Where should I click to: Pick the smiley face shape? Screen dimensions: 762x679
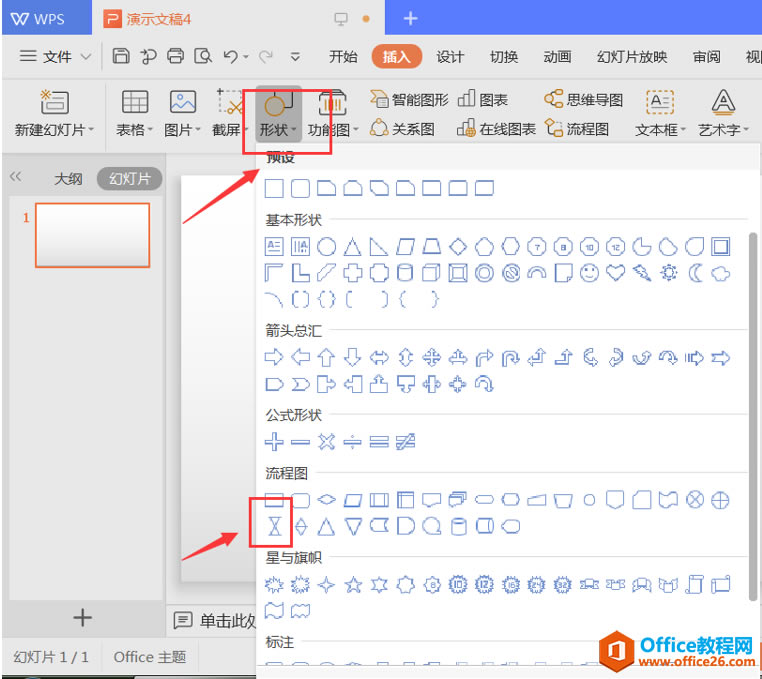[589, 273]
